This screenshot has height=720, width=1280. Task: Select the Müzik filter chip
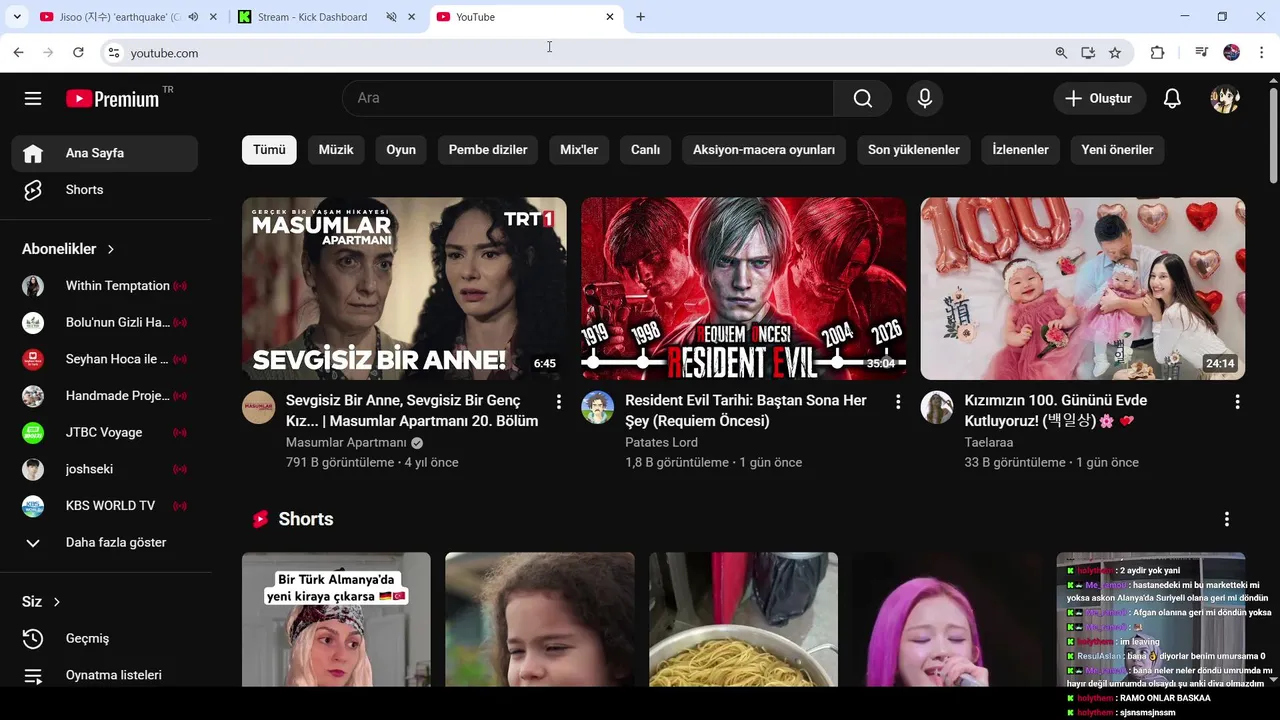coord(336,150)
